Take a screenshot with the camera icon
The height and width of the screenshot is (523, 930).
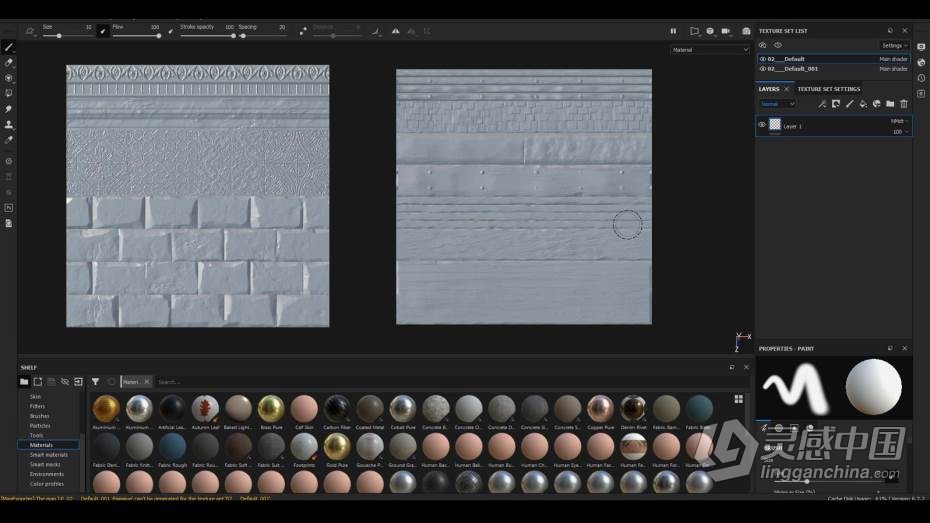(x=746, y=31)
